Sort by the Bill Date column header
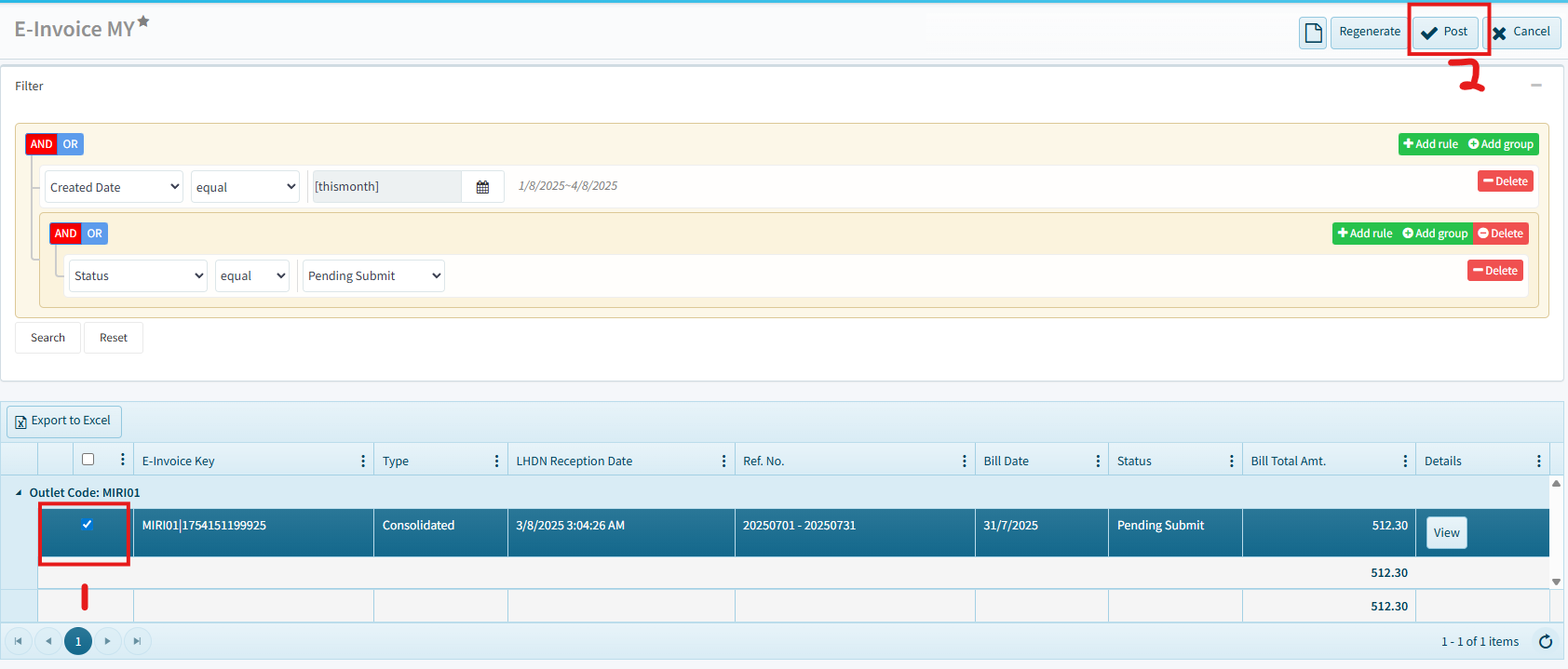 coord(1007,462)
